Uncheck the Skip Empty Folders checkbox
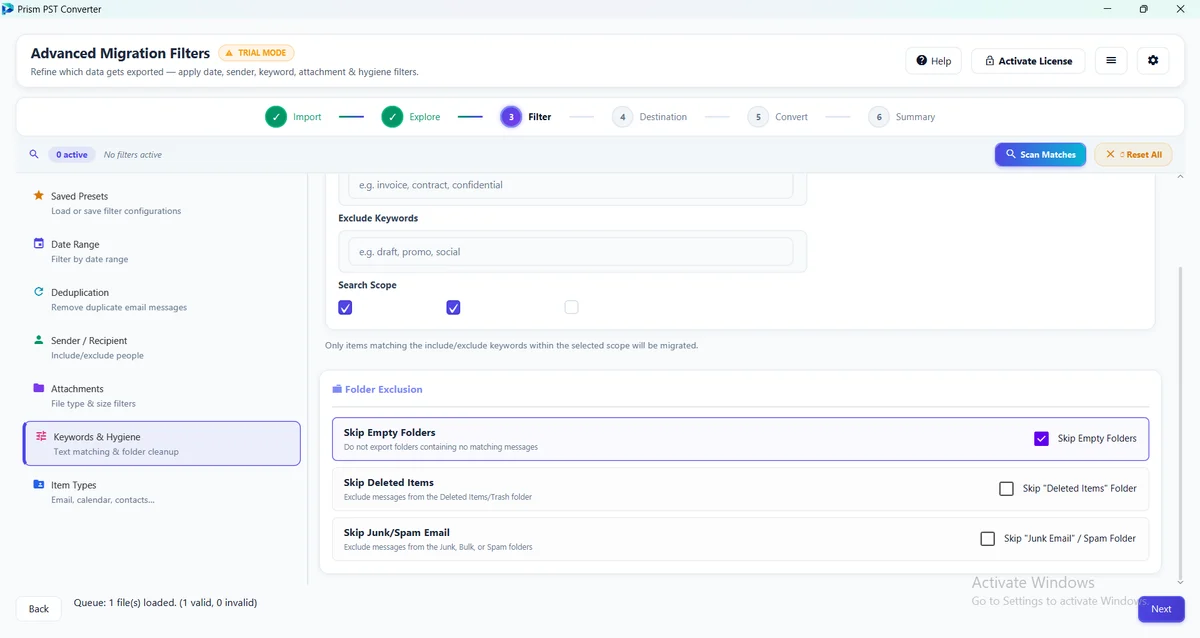The width and height of the screenshot is (1200, 638). (1041, 438)
